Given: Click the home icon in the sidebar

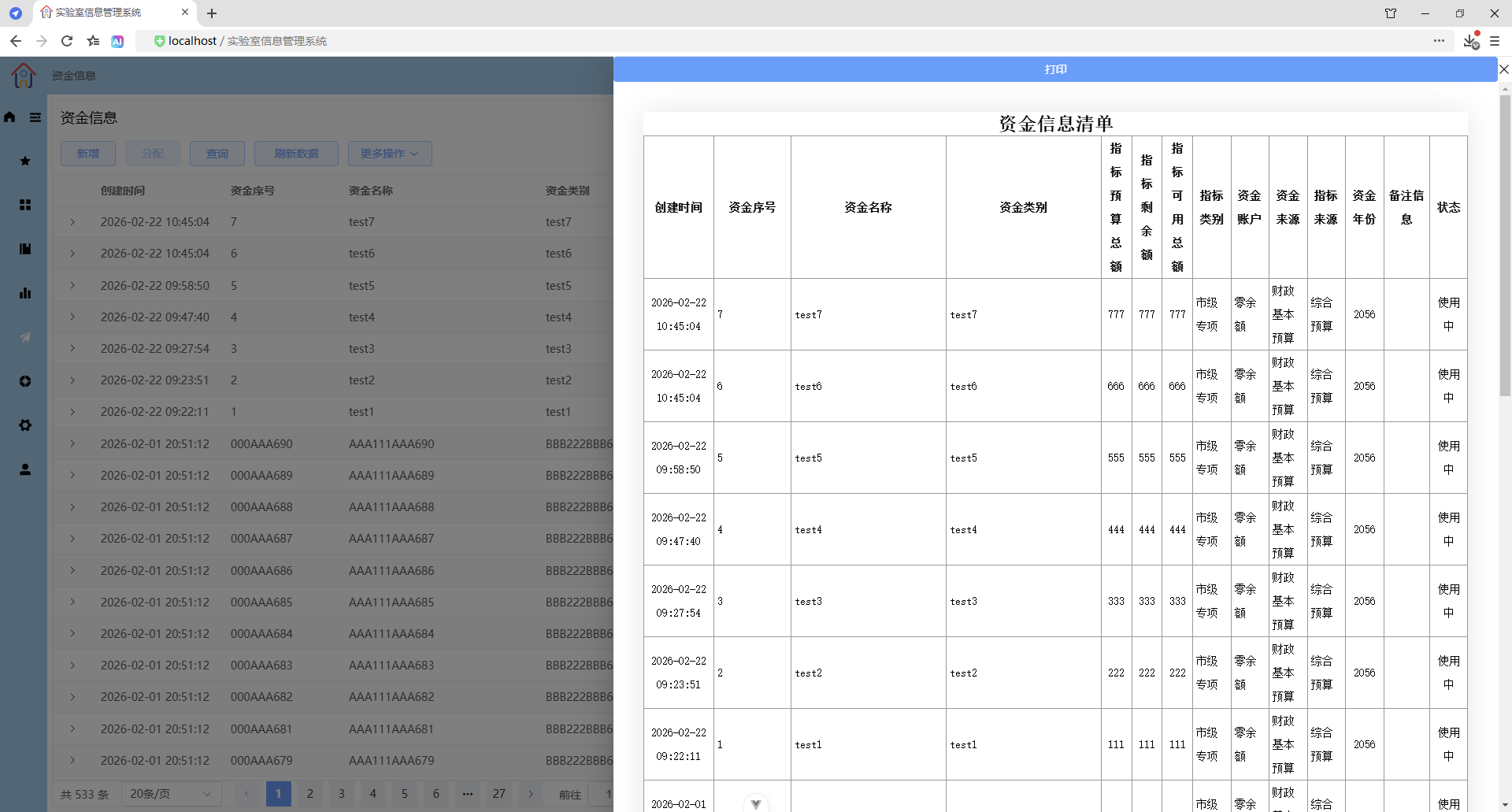Looking at the screenshot, I should 9,117.
